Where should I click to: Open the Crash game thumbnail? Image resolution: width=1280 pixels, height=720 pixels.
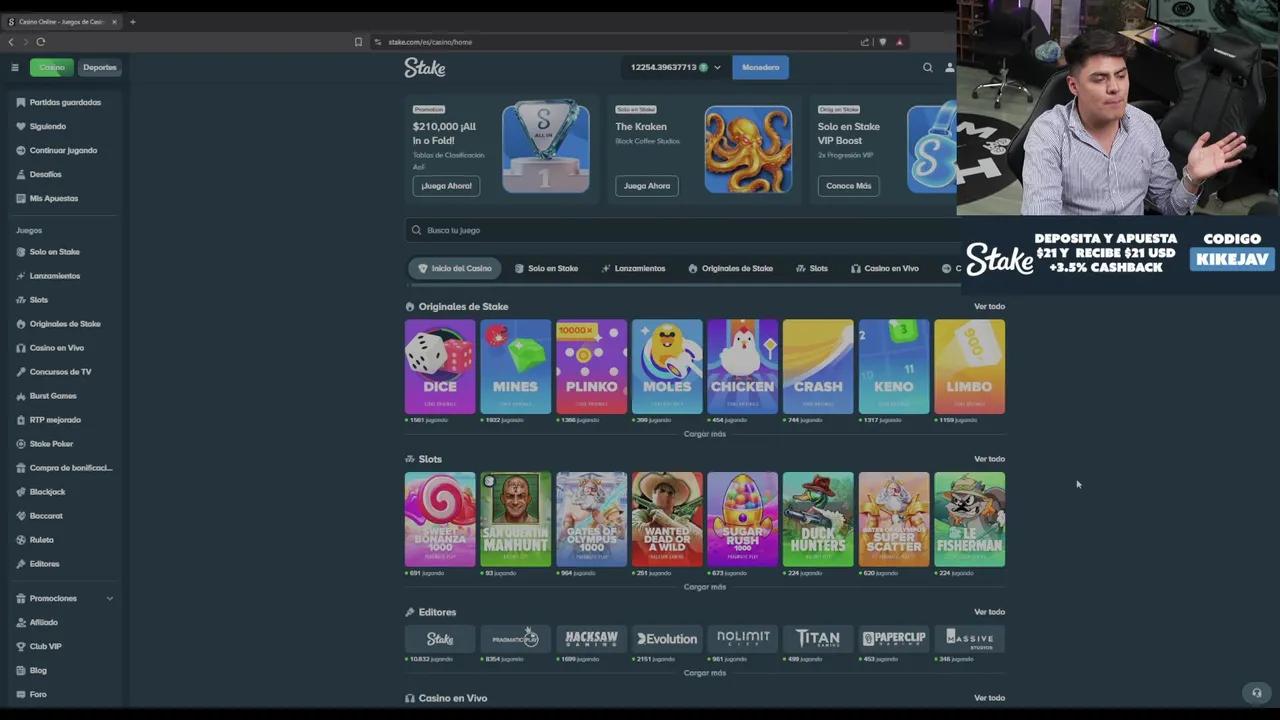(x=818, y=367)
